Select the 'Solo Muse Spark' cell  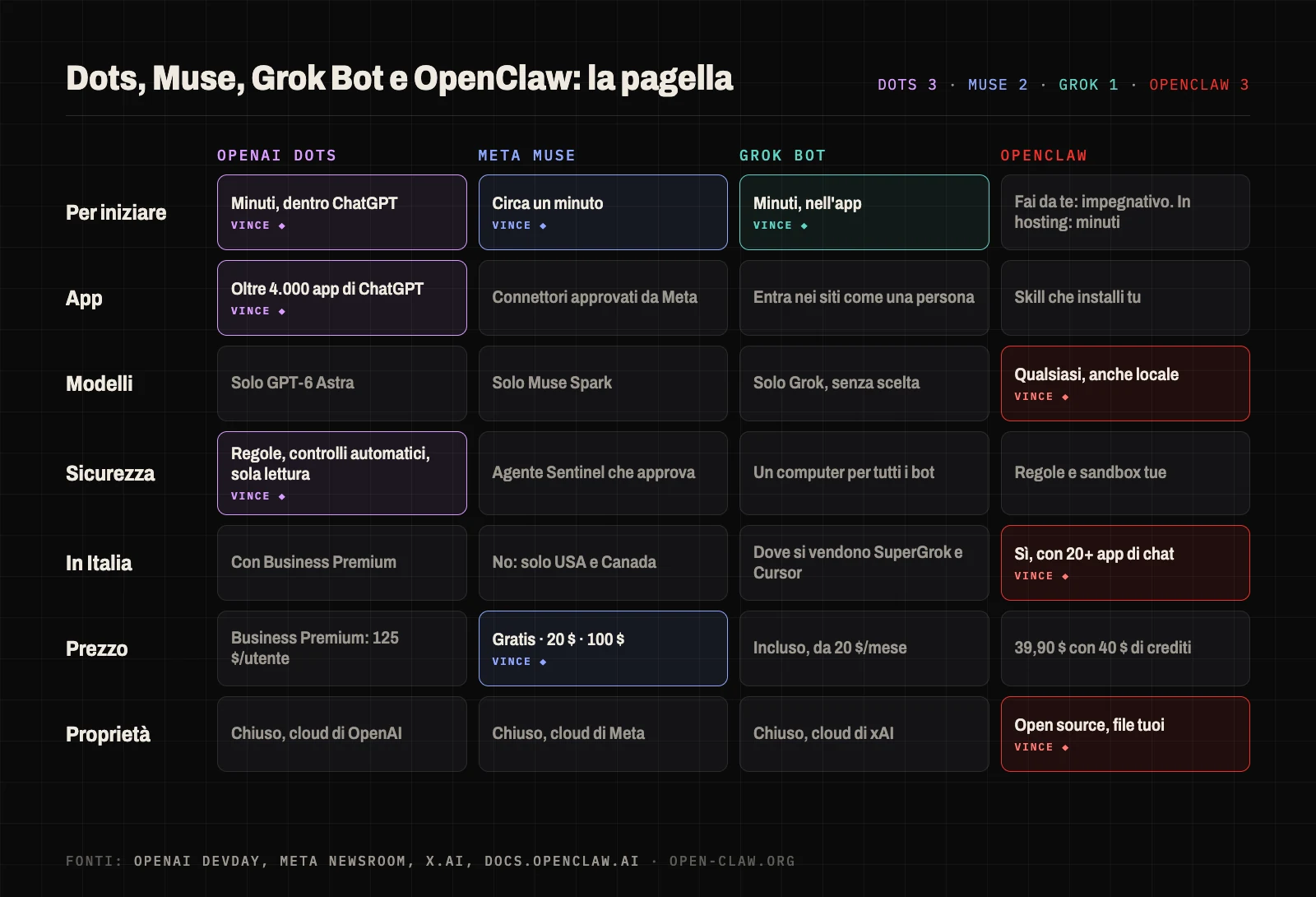[x=603, y=383]
